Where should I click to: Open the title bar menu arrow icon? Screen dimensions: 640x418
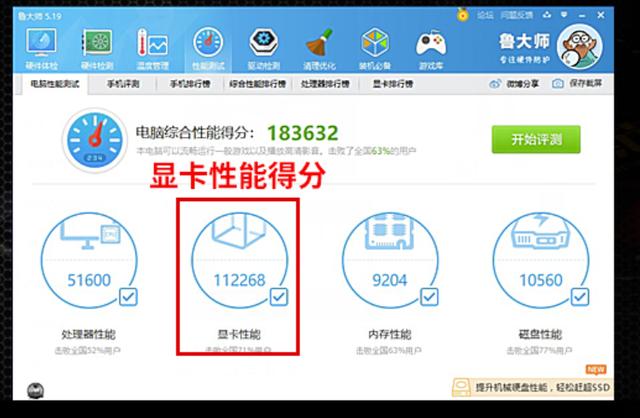(x=564, y=15)
